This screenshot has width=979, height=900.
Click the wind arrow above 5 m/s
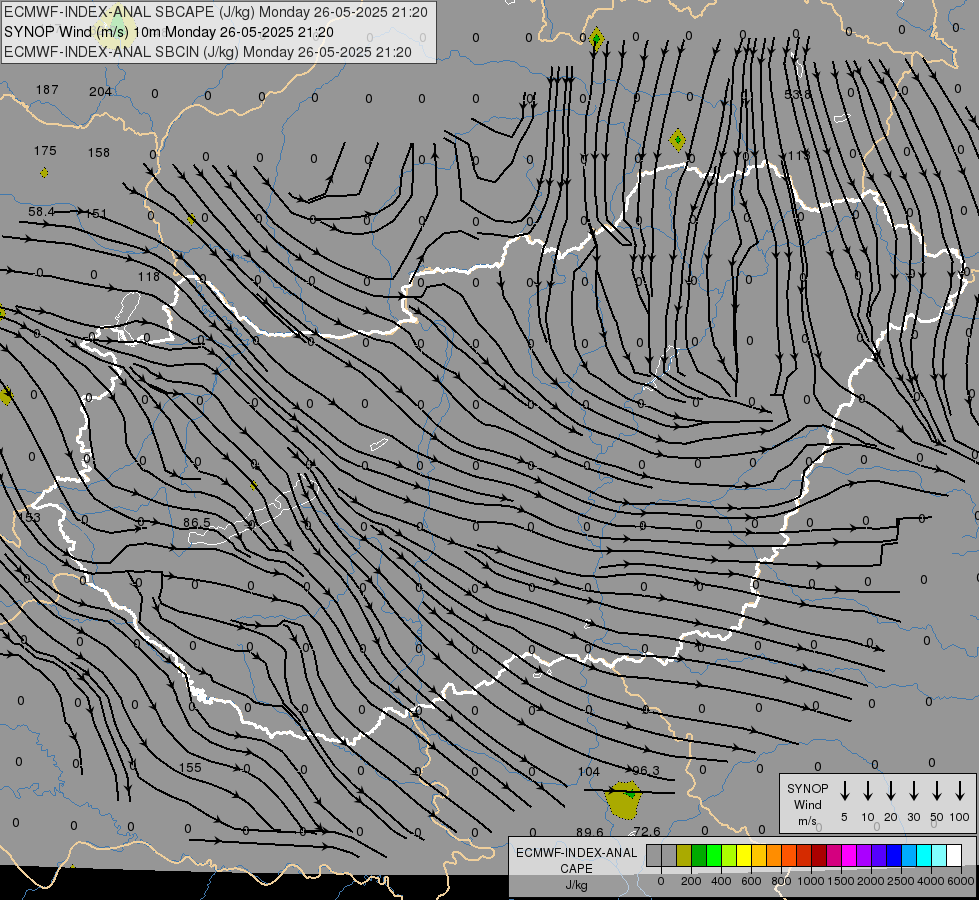coord(844,790)
